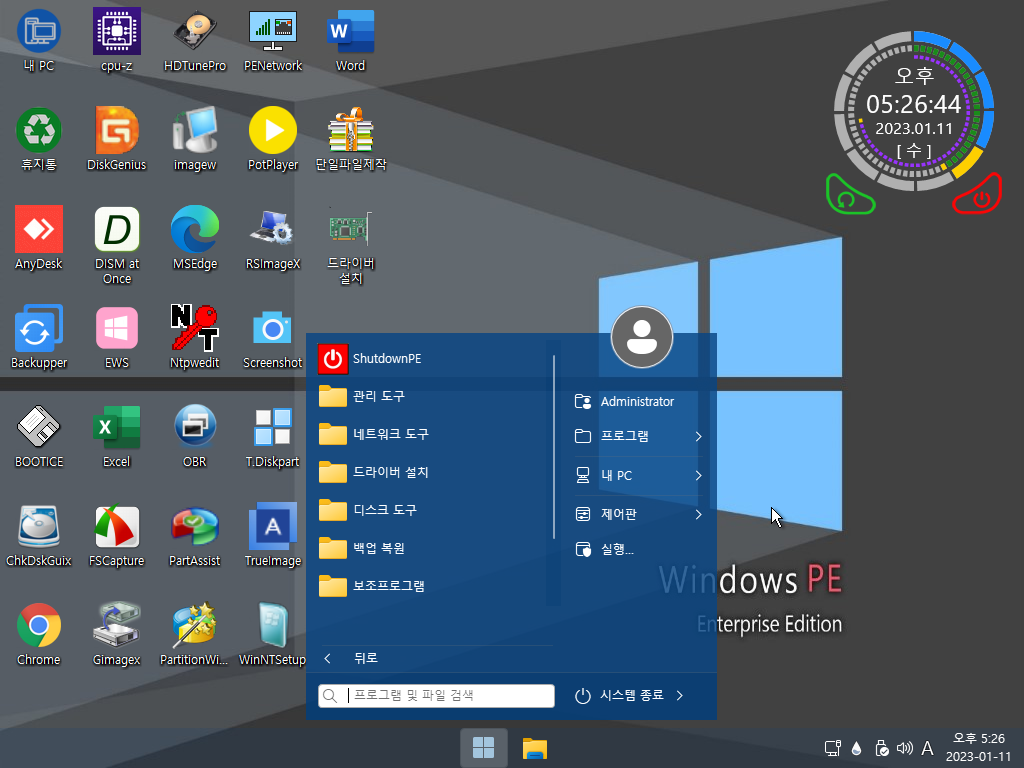Open WinNTSetup desktop shortcut
This screenshot has width=1024, height=768.
coord(272,634)
